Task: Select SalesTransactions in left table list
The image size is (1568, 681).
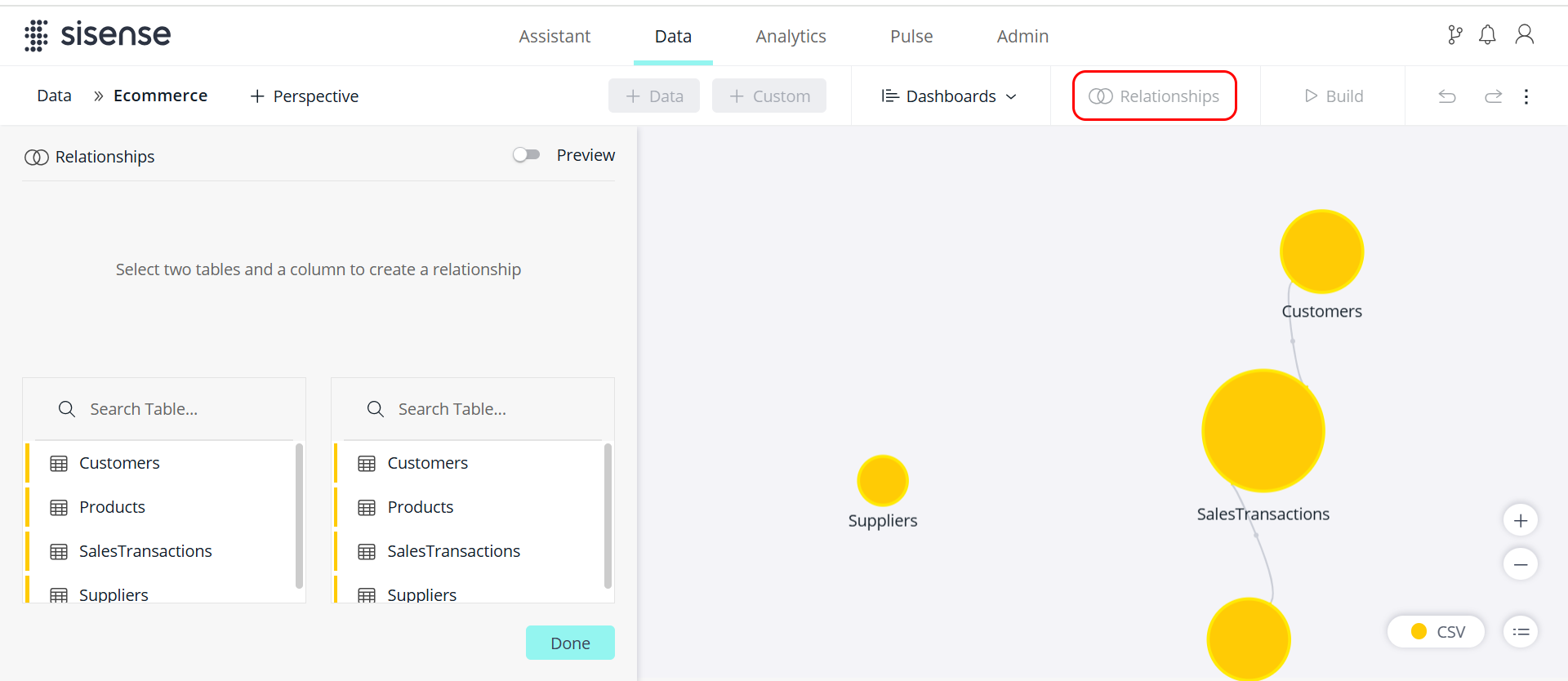Action: click(160, 551)
